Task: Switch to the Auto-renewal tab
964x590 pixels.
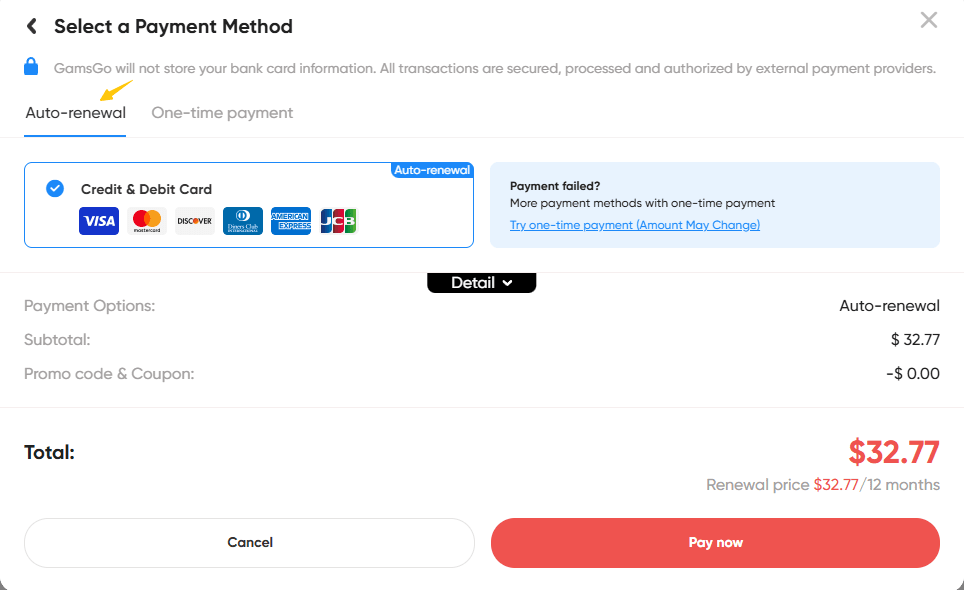Action: [x=75, y=113]
